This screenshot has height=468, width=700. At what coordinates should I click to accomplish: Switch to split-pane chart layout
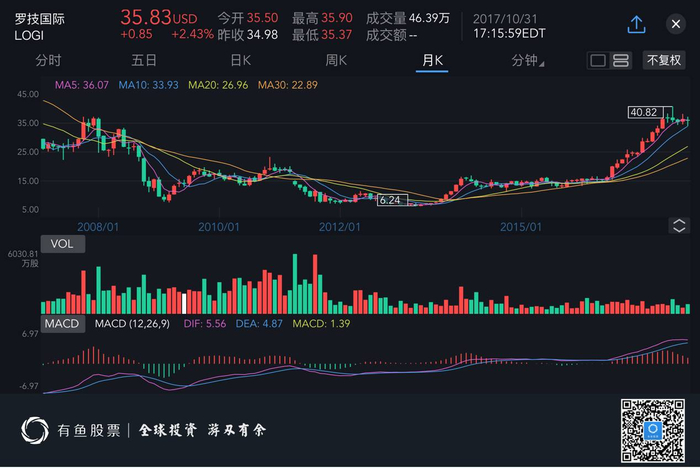click(619, 61)
